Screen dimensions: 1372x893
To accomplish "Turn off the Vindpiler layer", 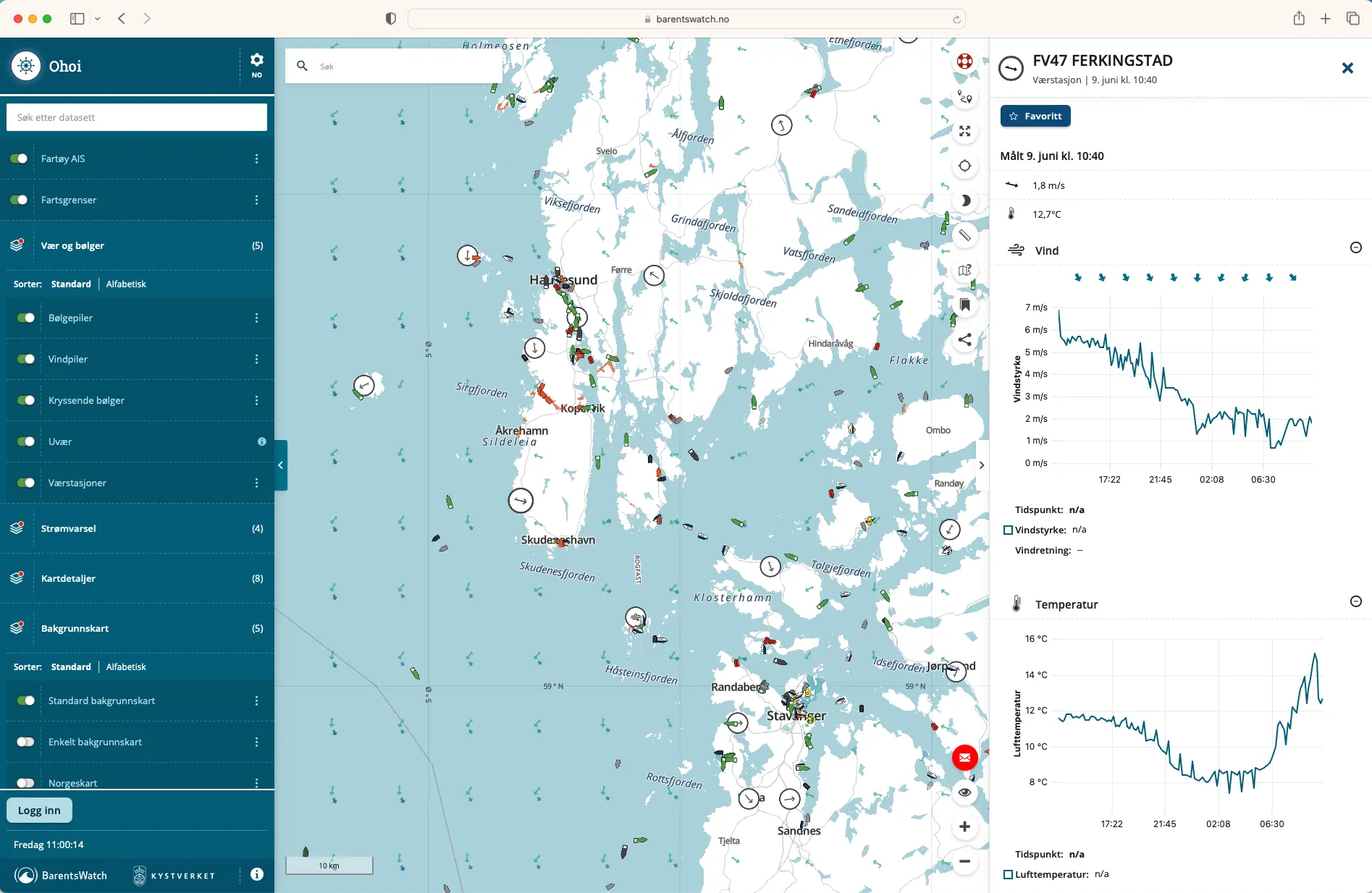I will click(x=26, y=359).
